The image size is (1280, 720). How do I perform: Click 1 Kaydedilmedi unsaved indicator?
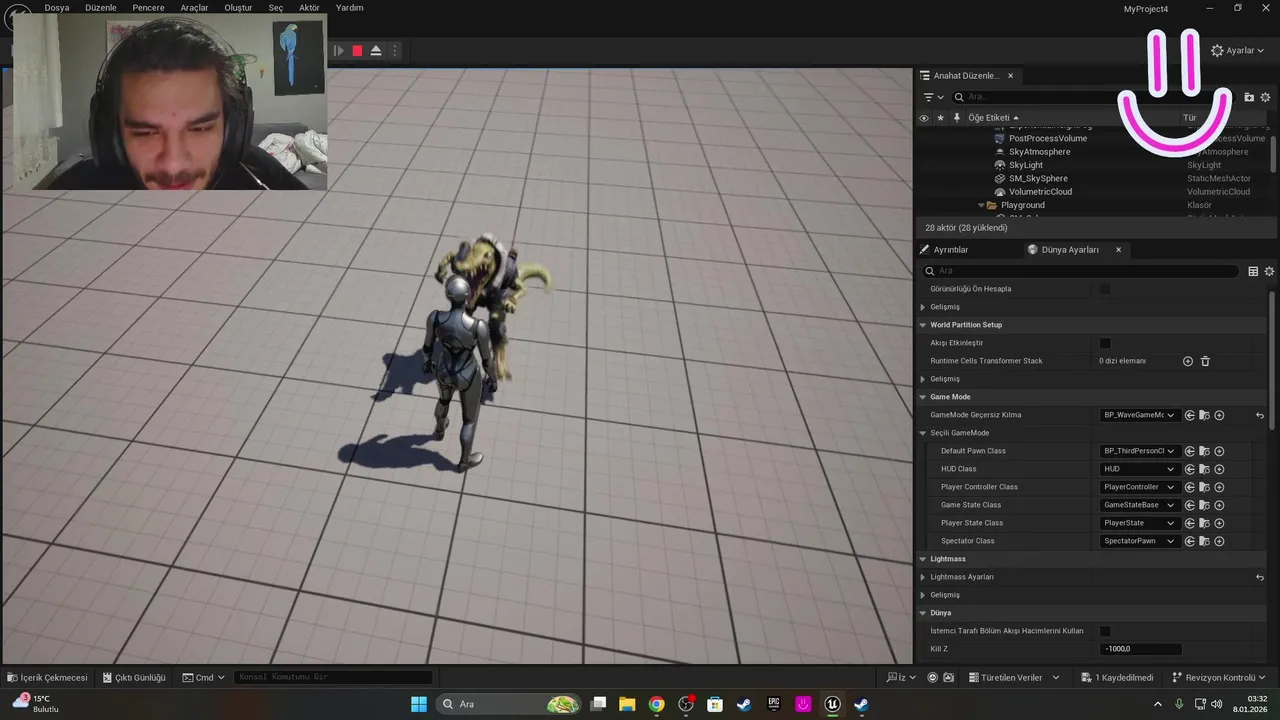tap(1117, 677)
